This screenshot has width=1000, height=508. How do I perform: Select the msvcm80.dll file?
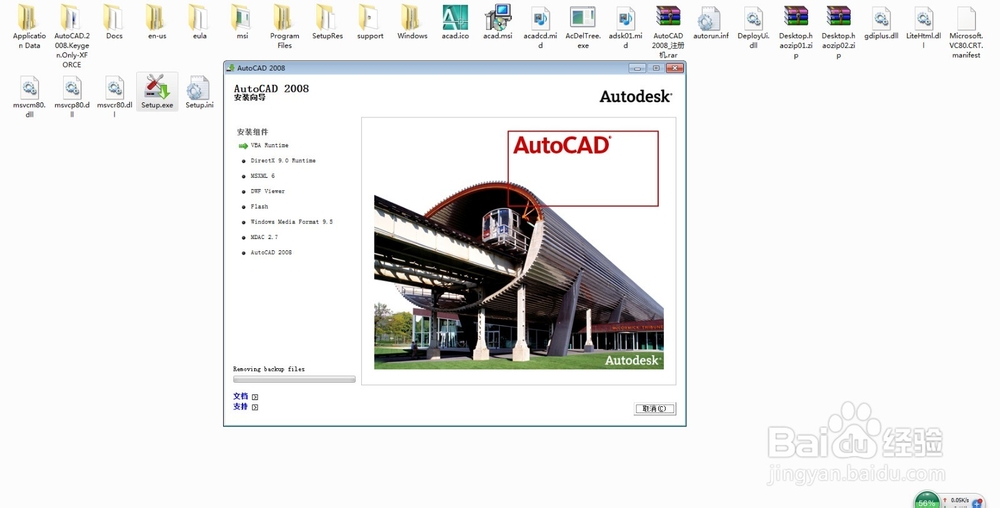click(x=29, y=97)
